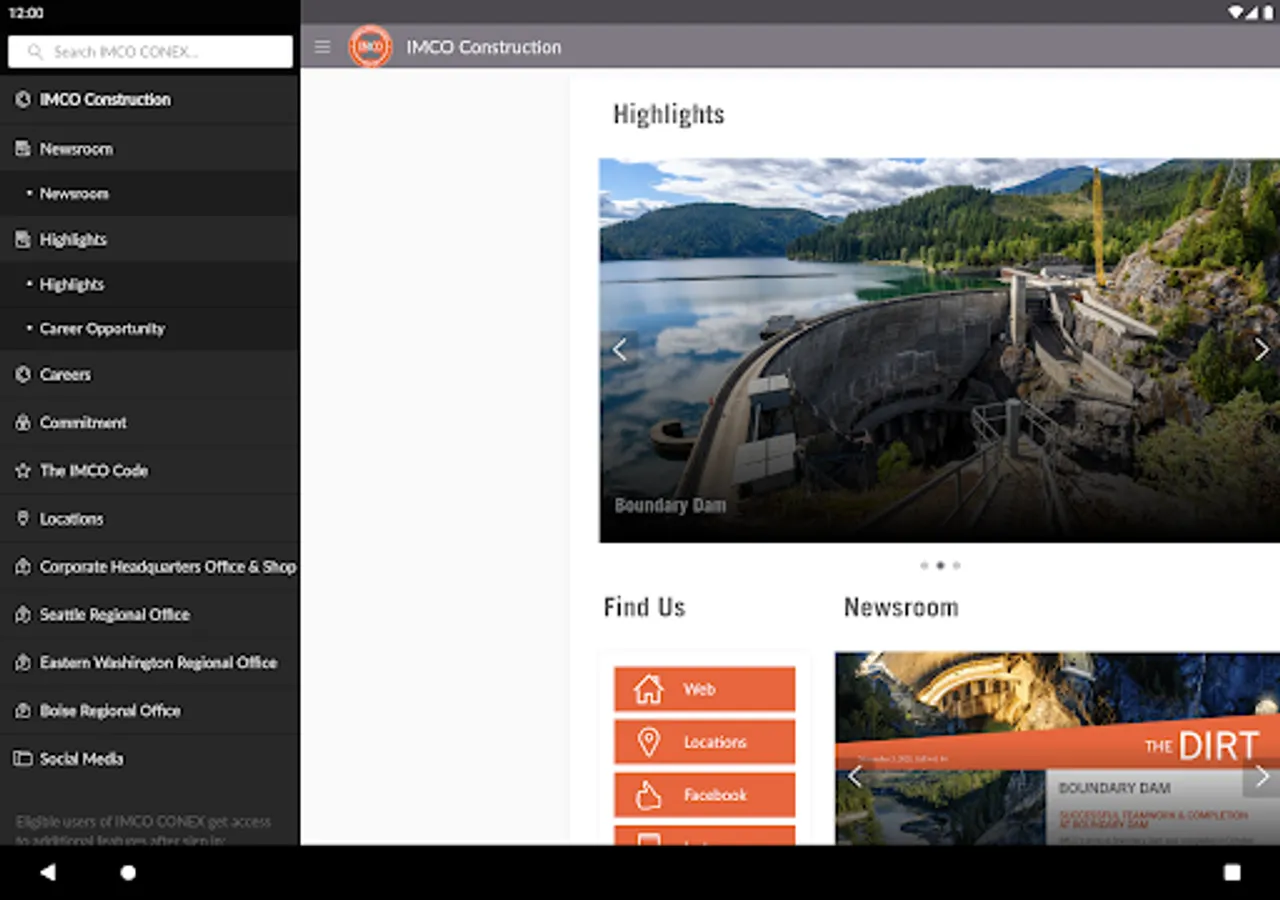Select Careers in the sidebar
Image resolution: width=1280 pixels, height=900 pixels.
[150, 375]
